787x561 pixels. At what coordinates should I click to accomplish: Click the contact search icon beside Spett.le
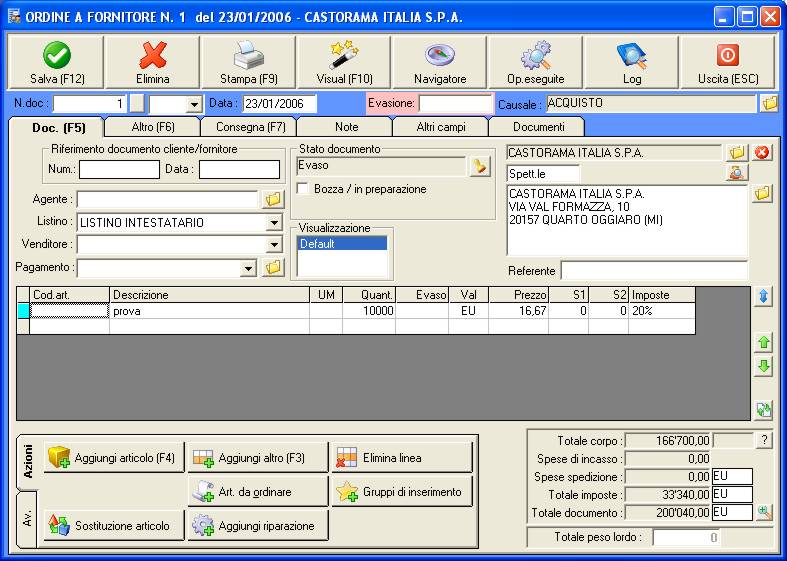(x=737, y=173)
